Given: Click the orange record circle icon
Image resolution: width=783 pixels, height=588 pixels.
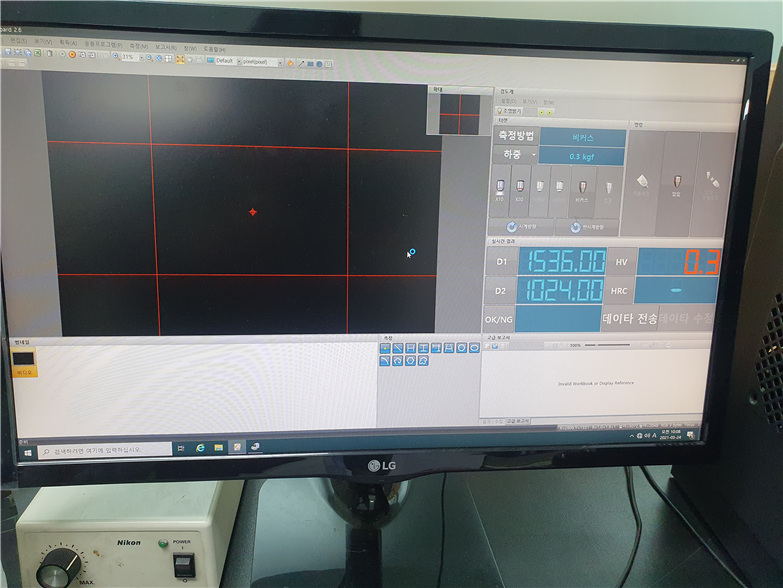Looking at the screenshot, I should (x=72, y=54).
